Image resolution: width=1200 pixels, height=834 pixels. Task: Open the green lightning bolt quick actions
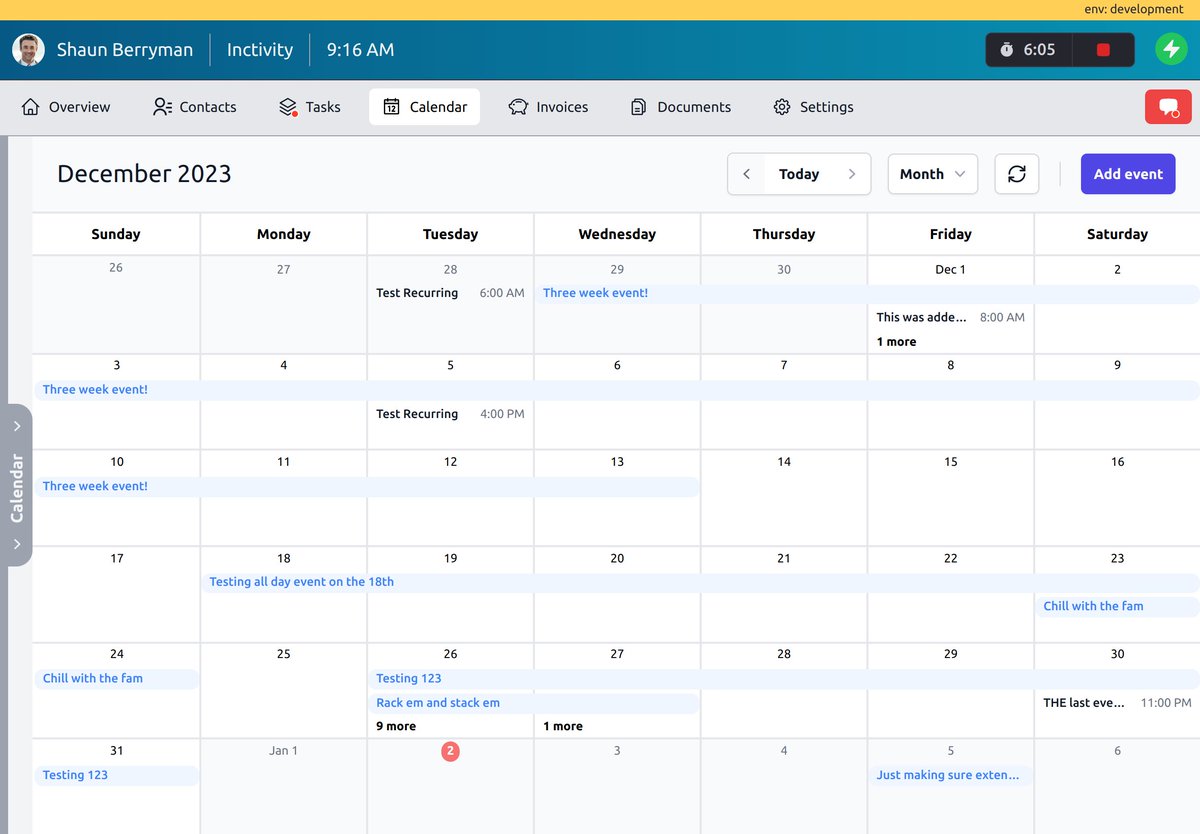pos(1171,49)
